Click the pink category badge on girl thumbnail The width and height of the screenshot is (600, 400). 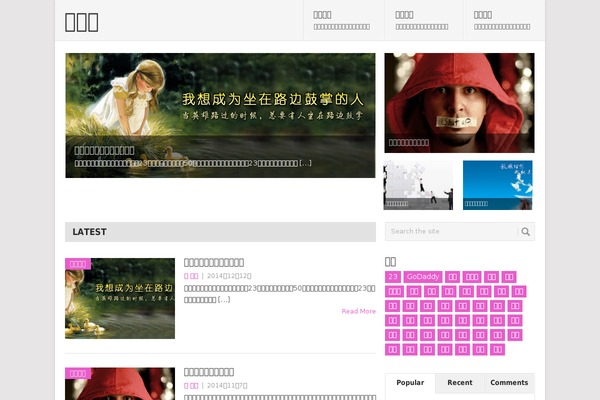(78, 264)
